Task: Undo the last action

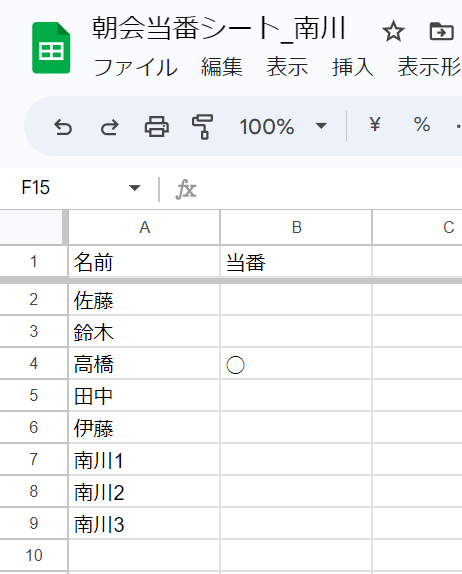Action: tap(63, 127)
